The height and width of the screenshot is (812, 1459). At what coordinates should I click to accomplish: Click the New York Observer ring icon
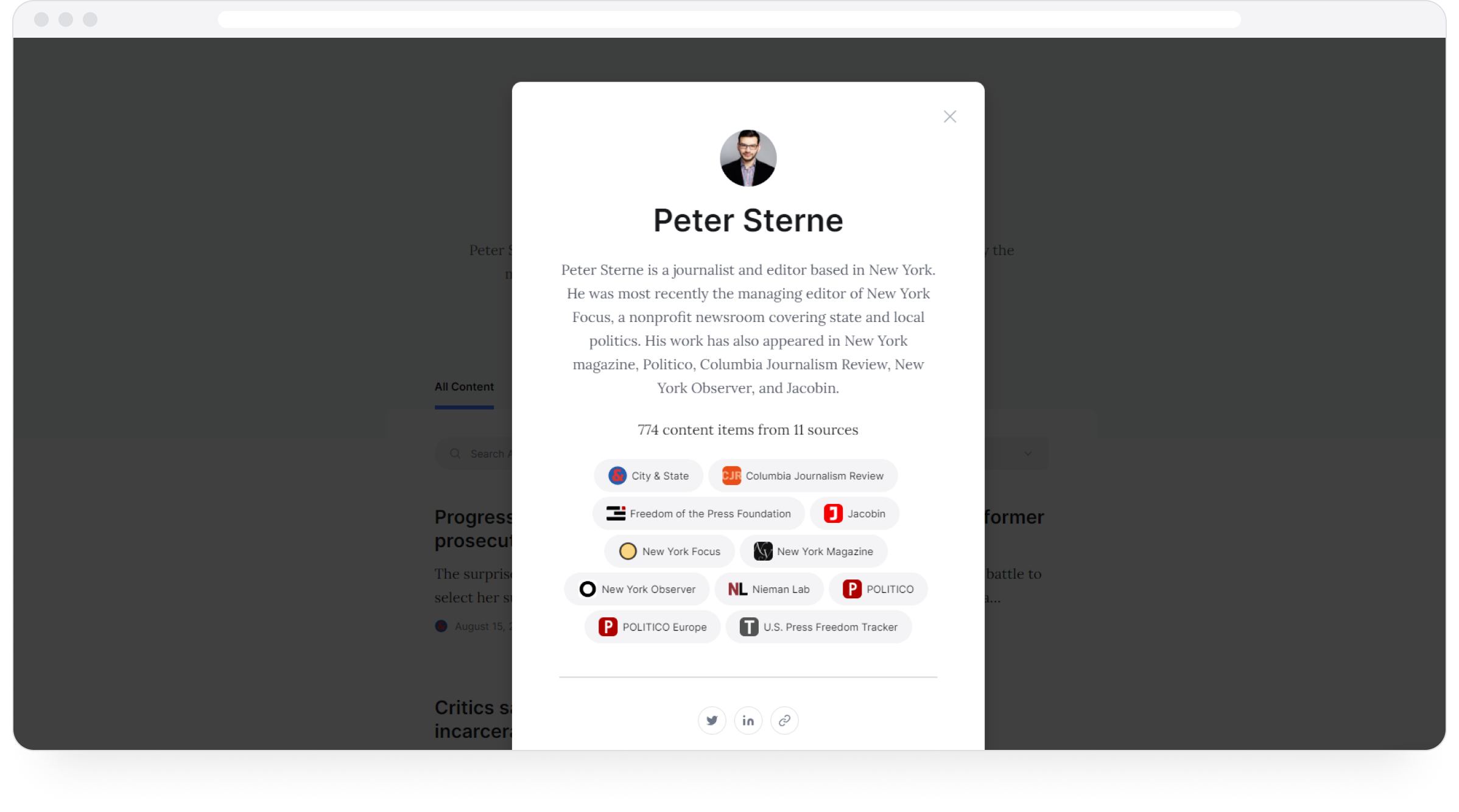pos(588,589)
